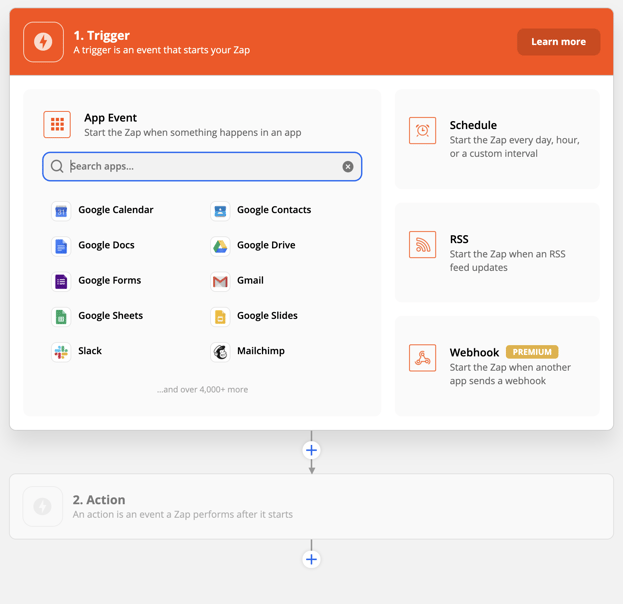623x604 pixels.
Task: Pick Google Forms label
Action: 110,281
